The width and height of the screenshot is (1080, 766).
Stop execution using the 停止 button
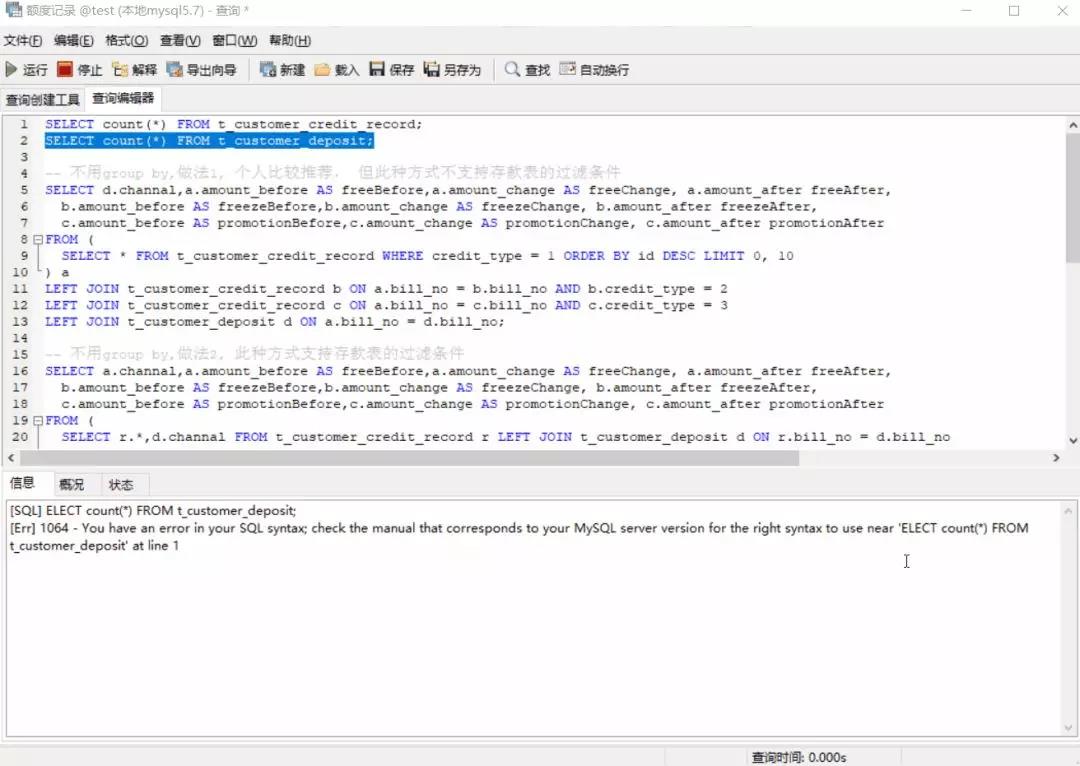[79, 70]
